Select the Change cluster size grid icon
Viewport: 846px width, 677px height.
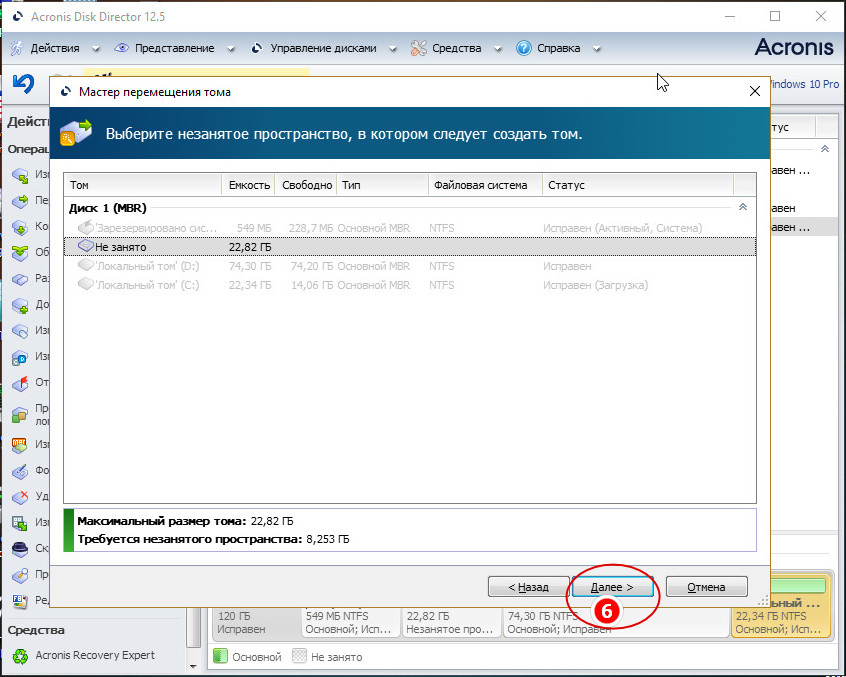pyautogui.click(x=20, y=523)
